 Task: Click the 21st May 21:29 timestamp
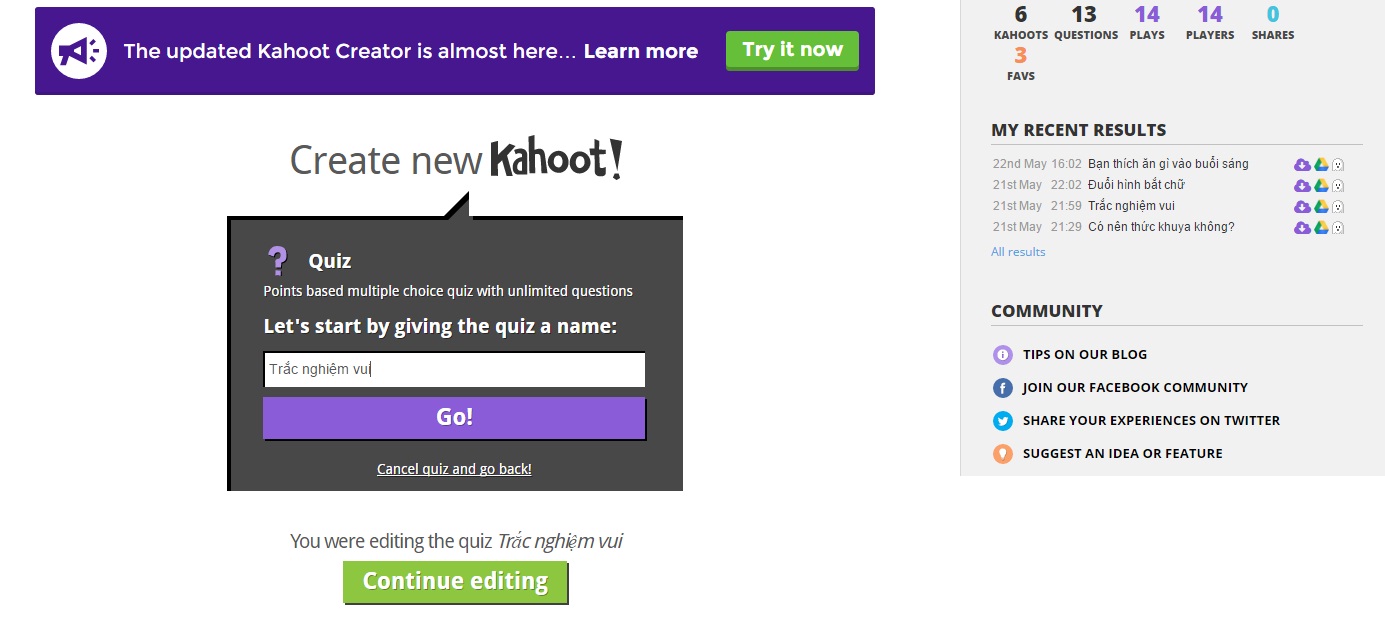point(1037,227)
